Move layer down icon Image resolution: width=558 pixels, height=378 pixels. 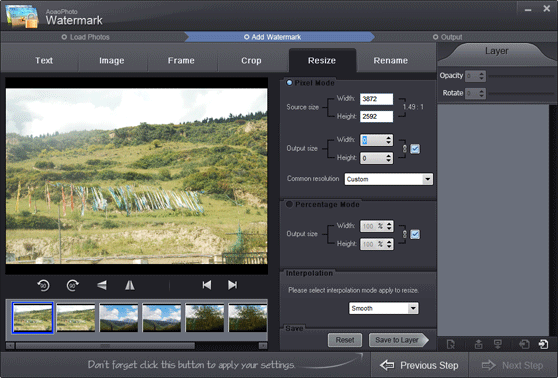point(498,344)
